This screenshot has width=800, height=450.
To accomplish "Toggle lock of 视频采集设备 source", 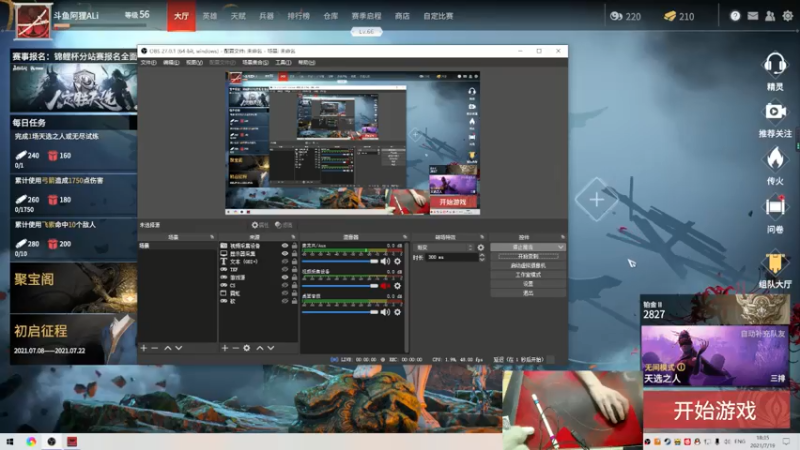I will [294, 246].
